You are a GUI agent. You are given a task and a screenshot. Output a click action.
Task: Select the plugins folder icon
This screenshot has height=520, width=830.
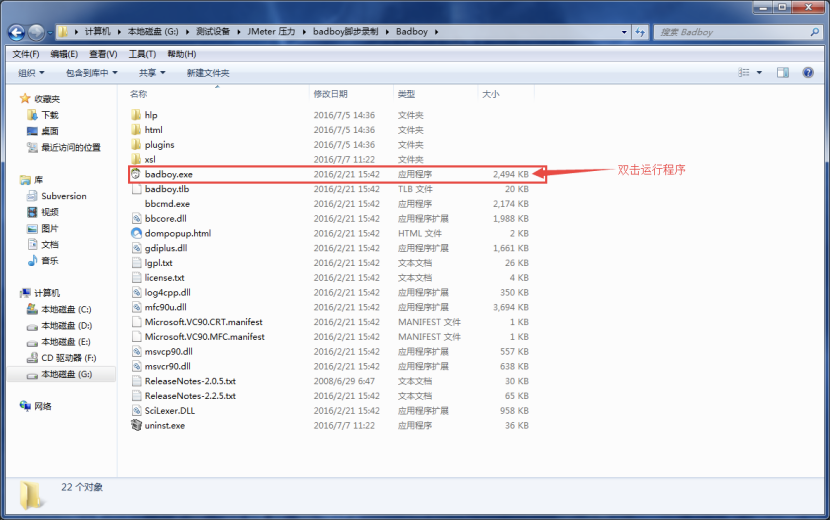coord(136,145)
